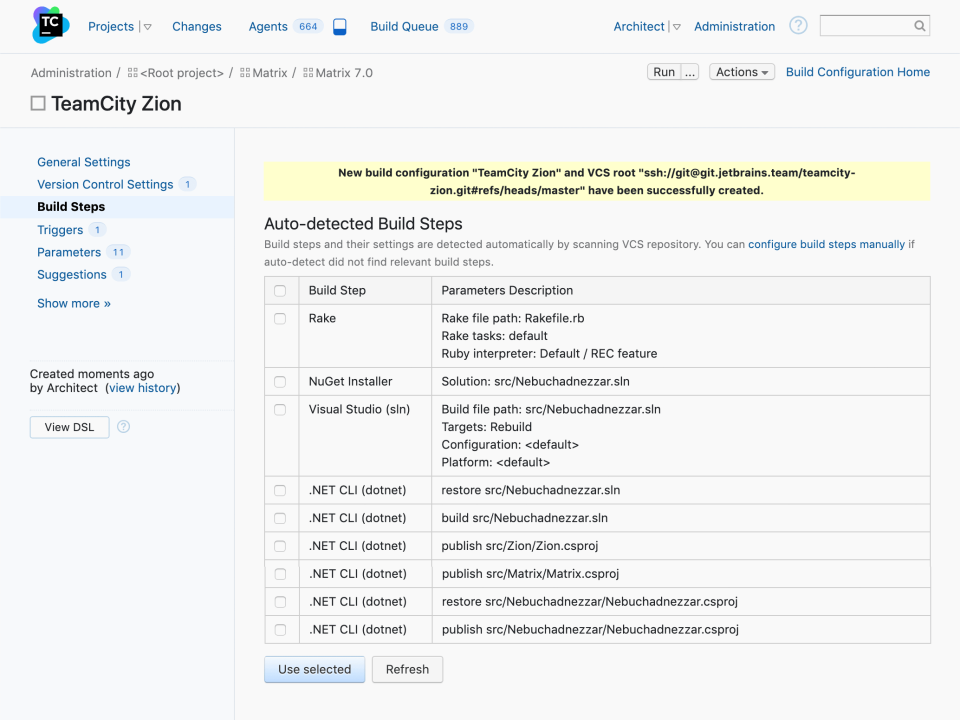Expand the Projects dropdown arrow

point(147,27)
